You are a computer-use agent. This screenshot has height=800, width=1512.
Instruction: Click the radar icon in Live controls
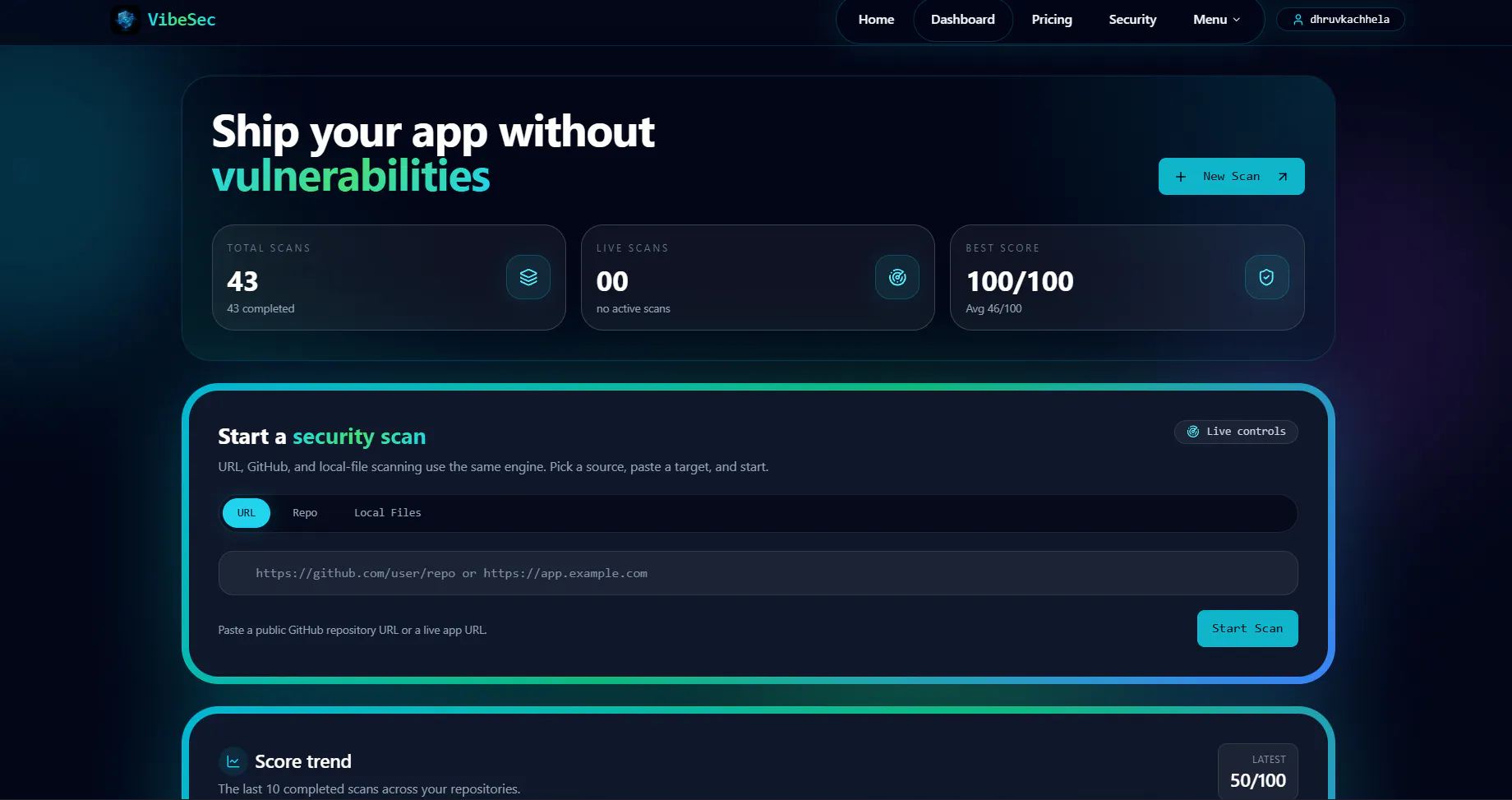click(1193, 432)
